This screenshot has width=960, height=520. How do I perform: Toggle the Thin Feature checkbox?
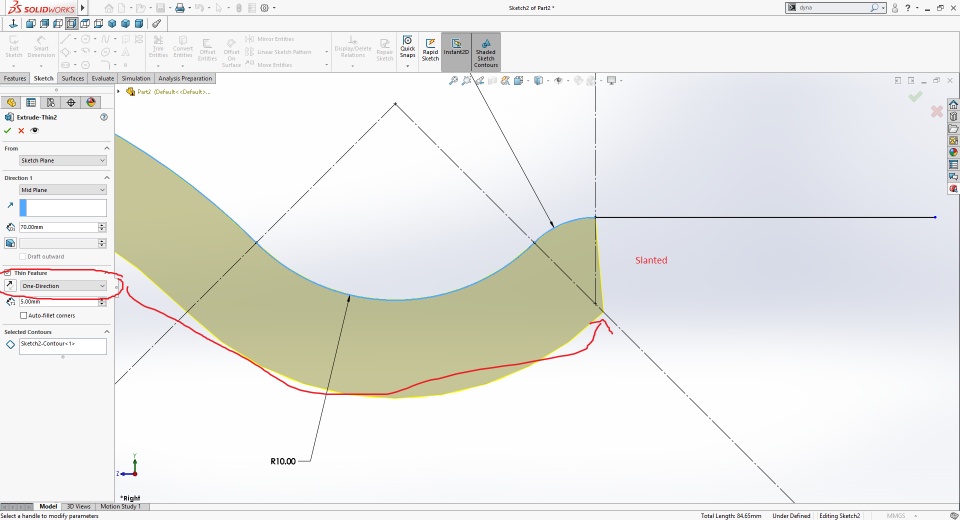[7, 273]
